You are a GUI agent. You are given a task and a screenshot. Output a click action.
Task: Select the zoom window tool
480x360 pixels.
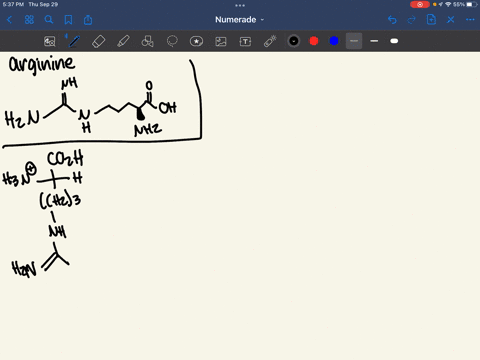click(49, 41)
